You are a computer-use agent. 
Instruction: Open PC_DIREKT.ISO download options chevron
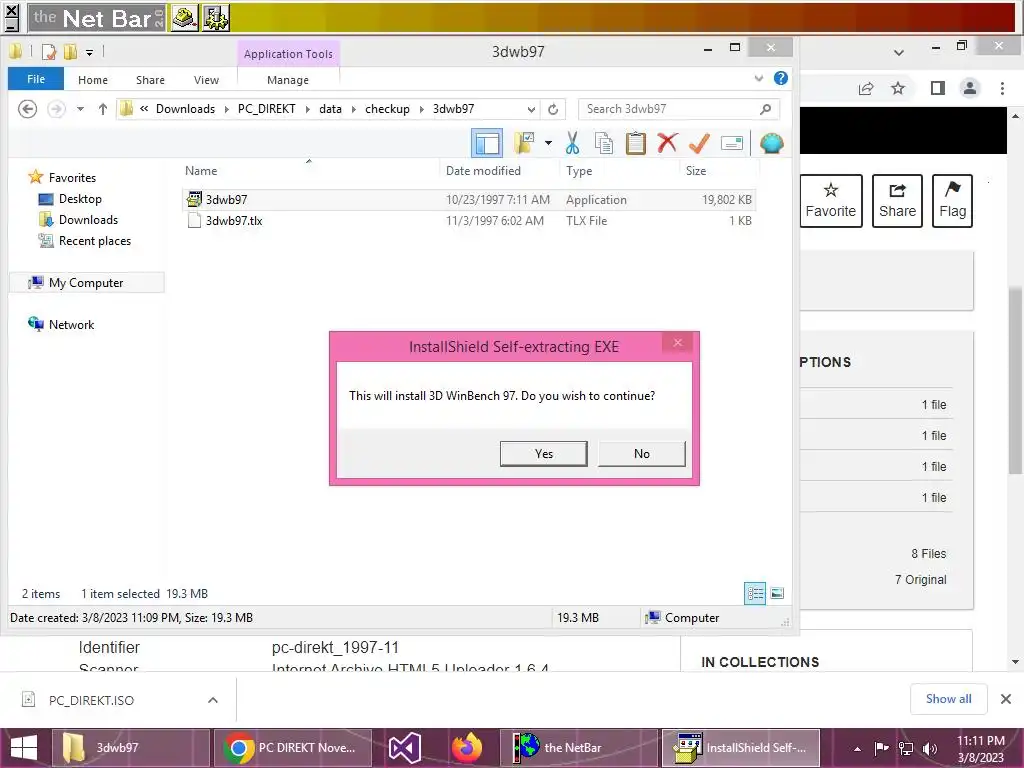tap(213, 700)
